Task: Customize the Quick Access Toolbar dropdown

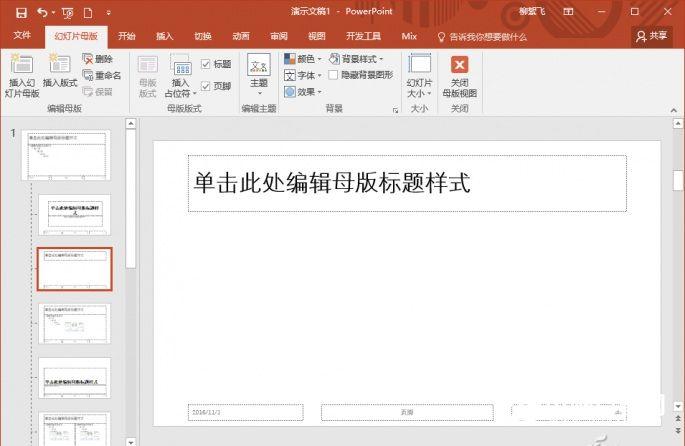Action: pyautogui.click(x=108, y=13)
